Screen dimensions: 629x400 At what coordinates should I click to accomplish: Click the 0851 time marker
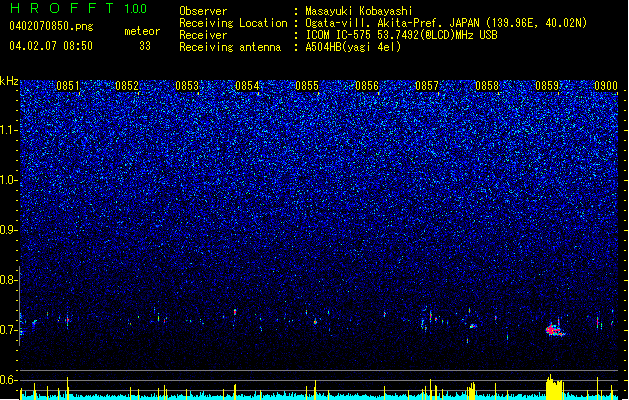click(68, 85)
